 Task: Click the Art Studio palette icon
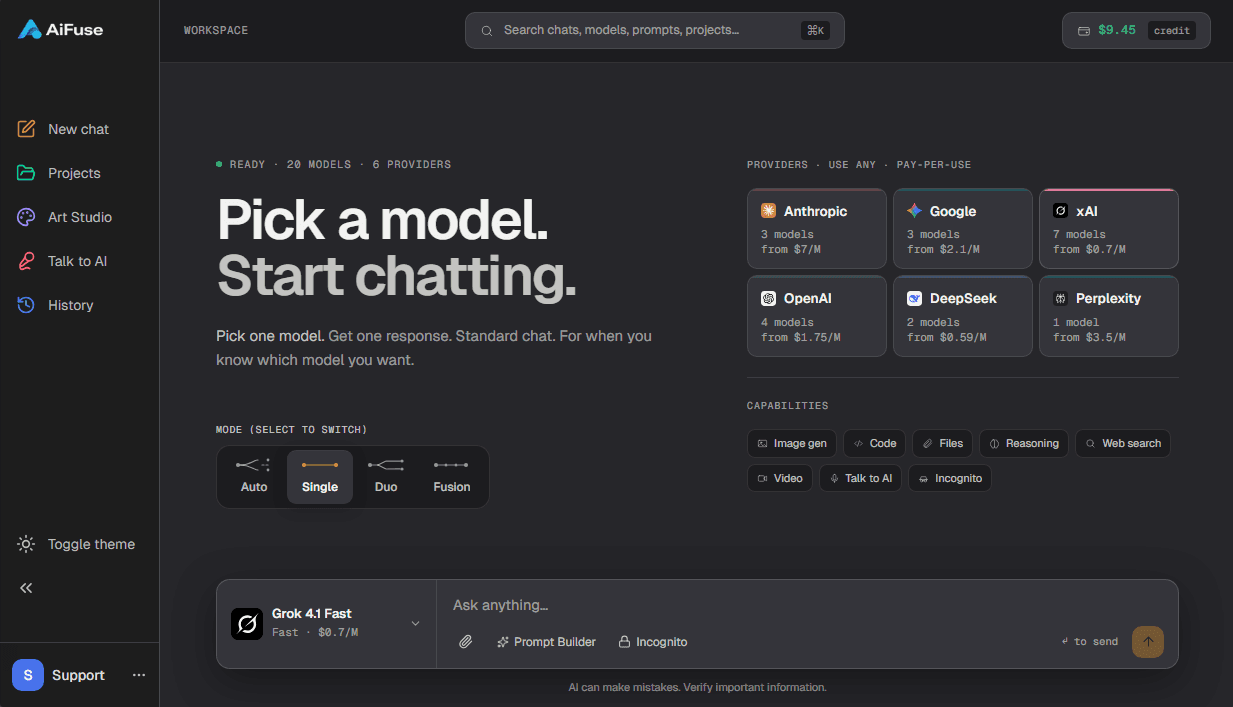[x=27, y=217]
